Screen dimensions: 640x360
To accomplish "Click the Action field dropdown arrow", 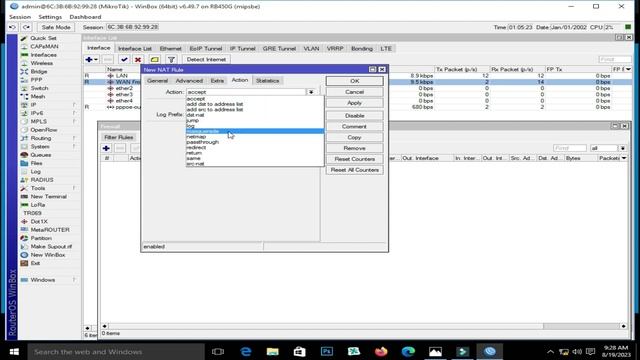I will [311, 92].
